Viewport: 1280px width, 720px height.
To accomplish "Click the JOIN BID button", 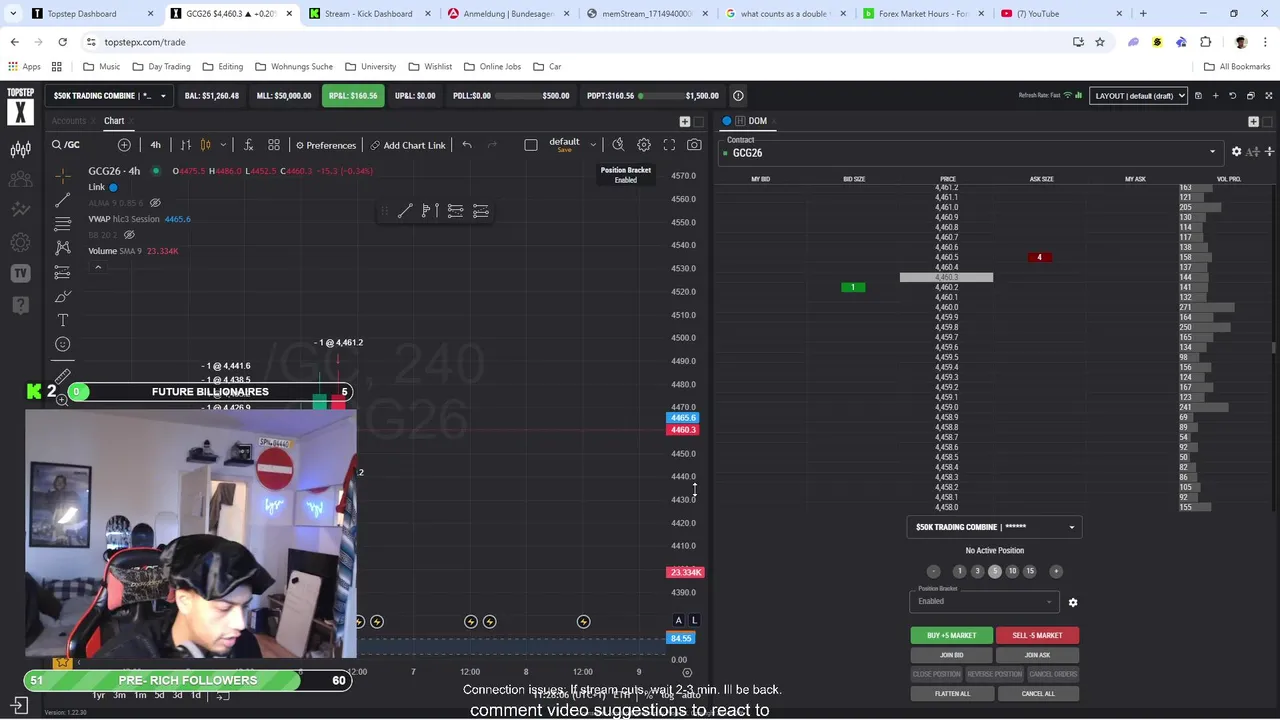I will coord(951,655).
